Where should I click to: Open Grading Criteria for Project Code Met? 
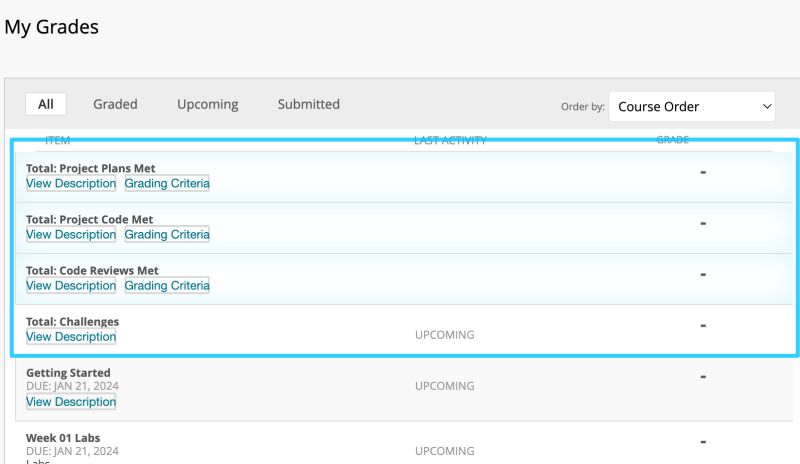[x=167, y=234]
